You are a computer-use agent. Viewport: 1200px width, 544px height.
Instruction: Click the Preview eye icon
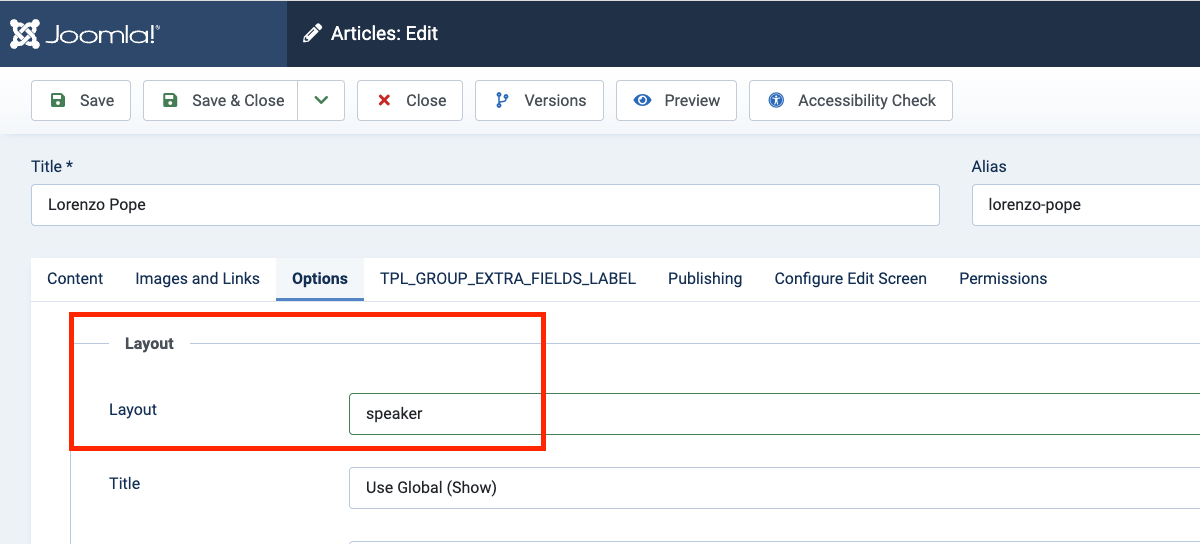click(643, 100)
